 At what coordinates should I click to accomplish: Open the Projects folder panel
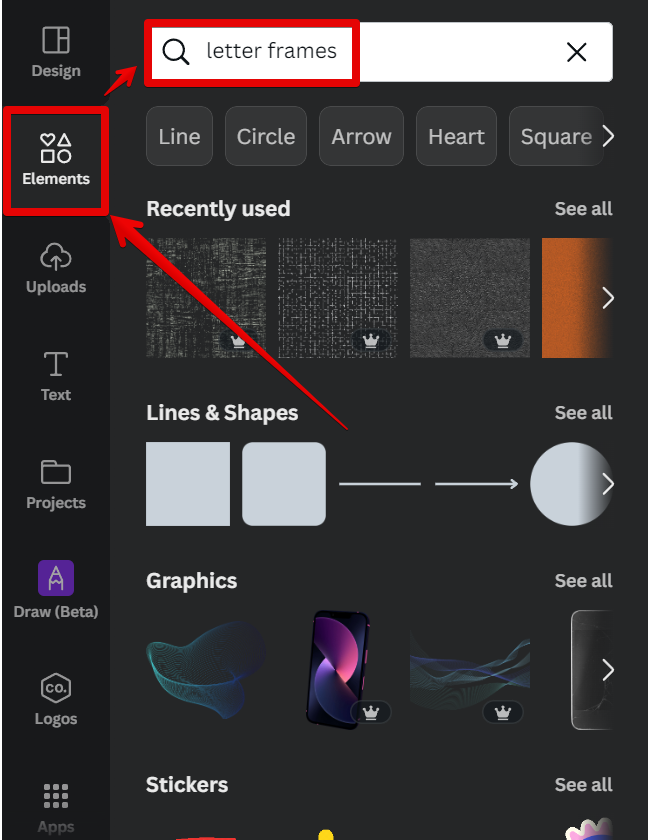click(56, 484)
